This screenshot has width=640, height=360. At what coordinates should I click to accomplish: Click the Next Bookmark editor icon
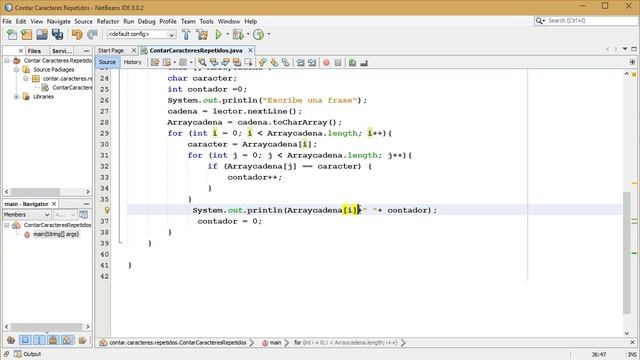[x=274, y=62]
